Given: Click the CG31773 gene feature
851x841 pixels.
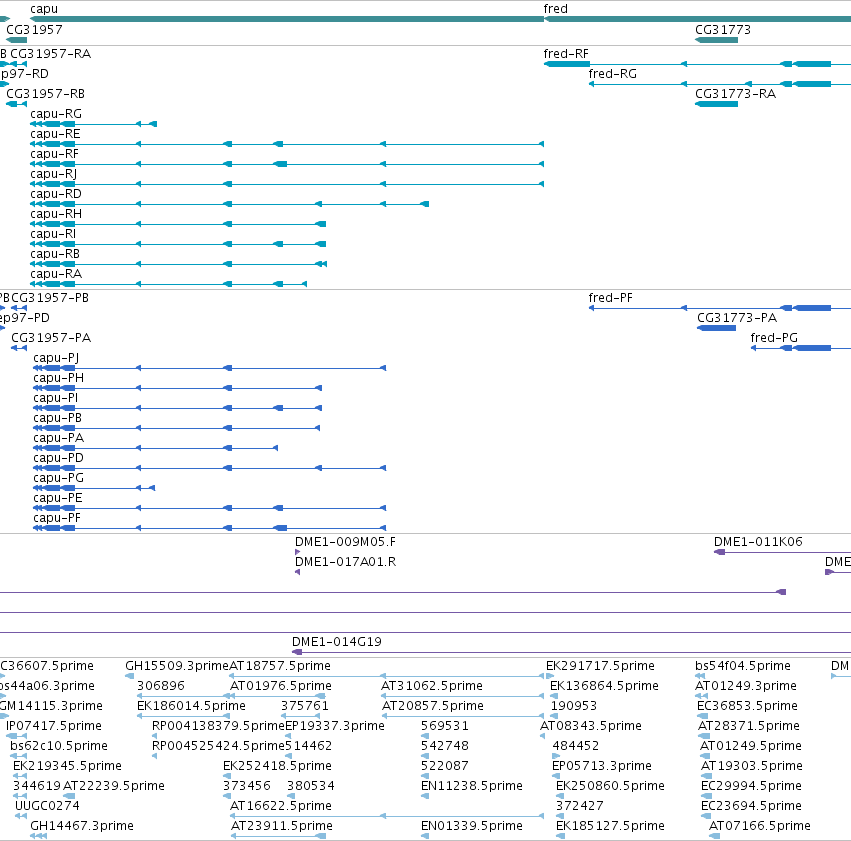Looking at the screenshot, I should coord(716,40).
